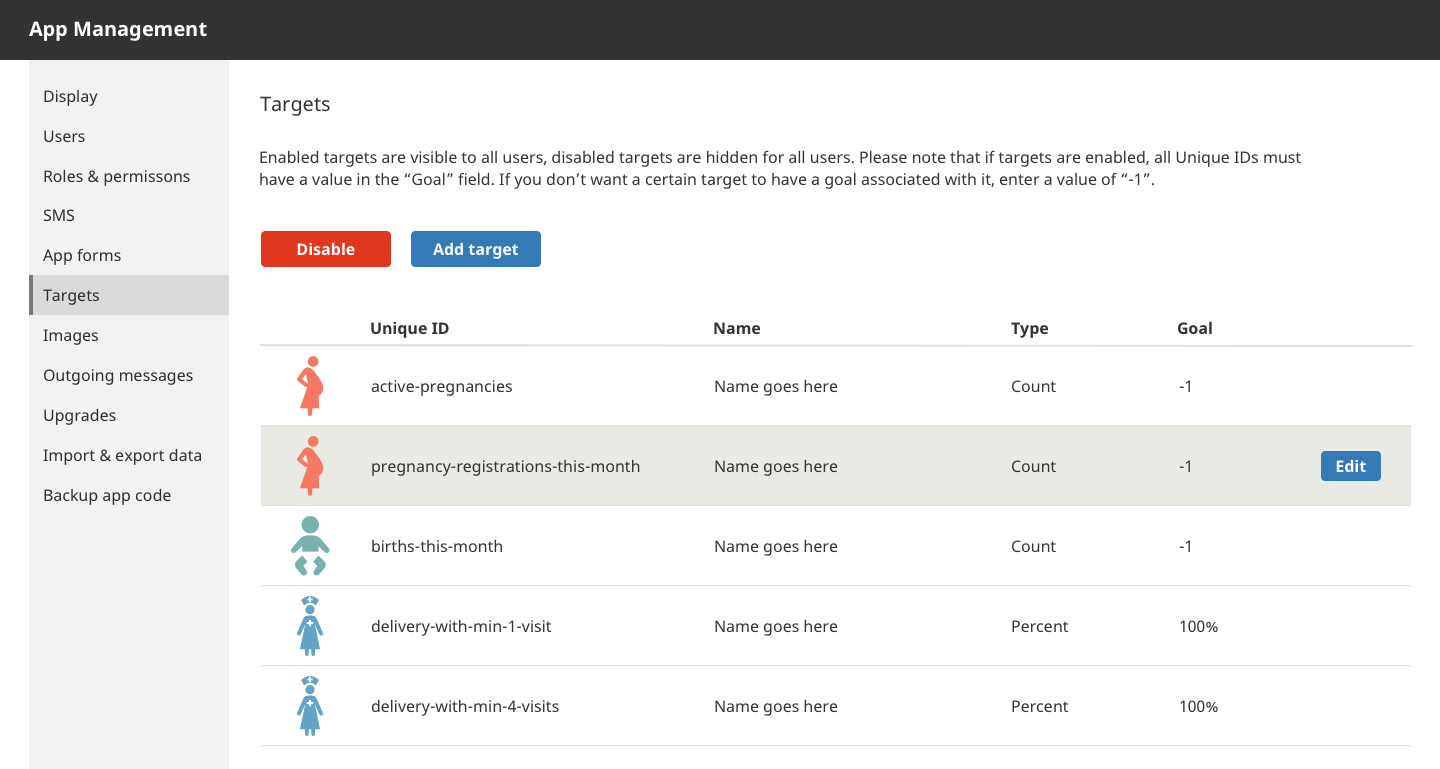The image size is (1440, 769).
Task: Click the -1 goal of births-this-month
Action: pos(1185,546)
